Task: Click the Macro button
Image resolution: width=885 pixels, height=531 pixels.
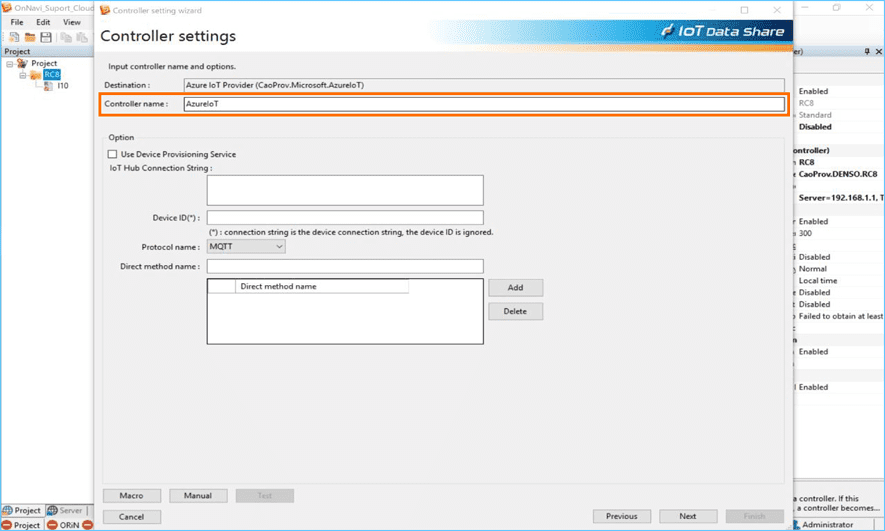Action: 132,495
